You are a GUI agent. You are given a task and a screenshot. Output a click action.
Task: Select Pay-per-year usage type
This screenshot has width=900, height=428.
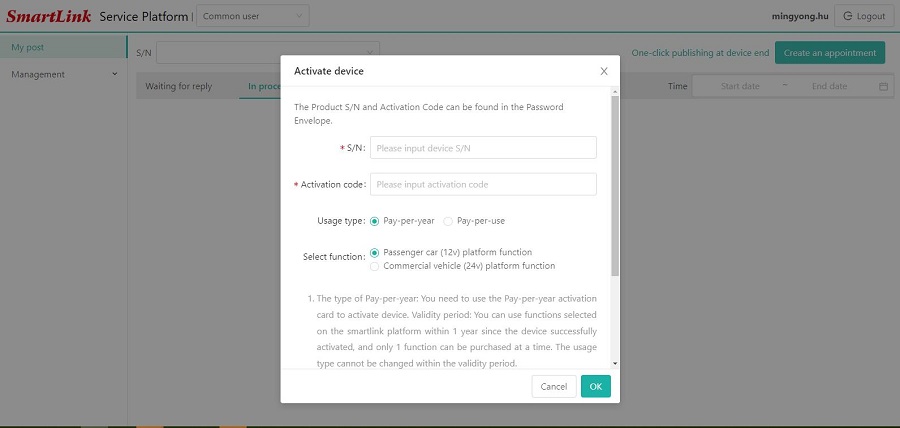click(x=375, y=221)
